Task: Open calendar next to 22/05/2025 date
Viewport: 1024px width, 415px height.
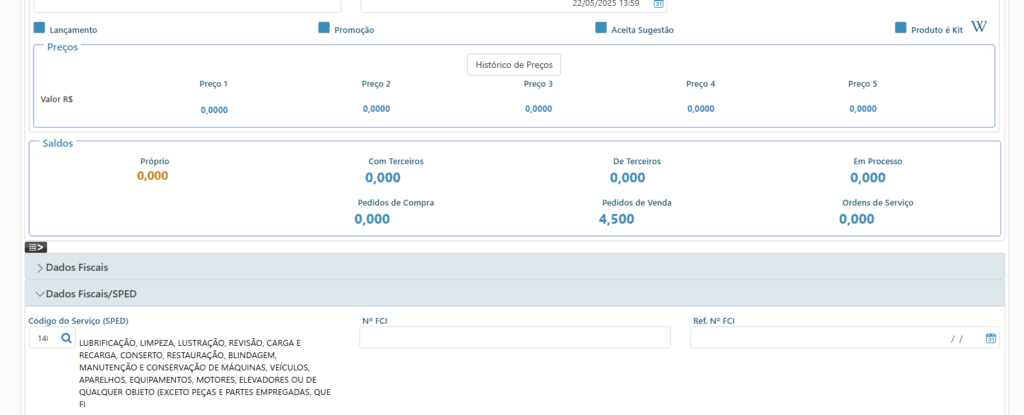Action: click(x=659, y=4)
